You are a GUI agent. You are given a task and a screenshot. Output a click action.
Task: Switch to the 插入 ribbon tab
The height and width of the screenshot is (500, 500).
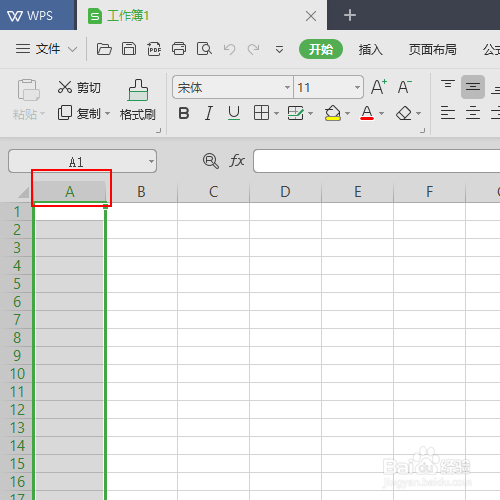pyautogui.click(x=370, y=50)
